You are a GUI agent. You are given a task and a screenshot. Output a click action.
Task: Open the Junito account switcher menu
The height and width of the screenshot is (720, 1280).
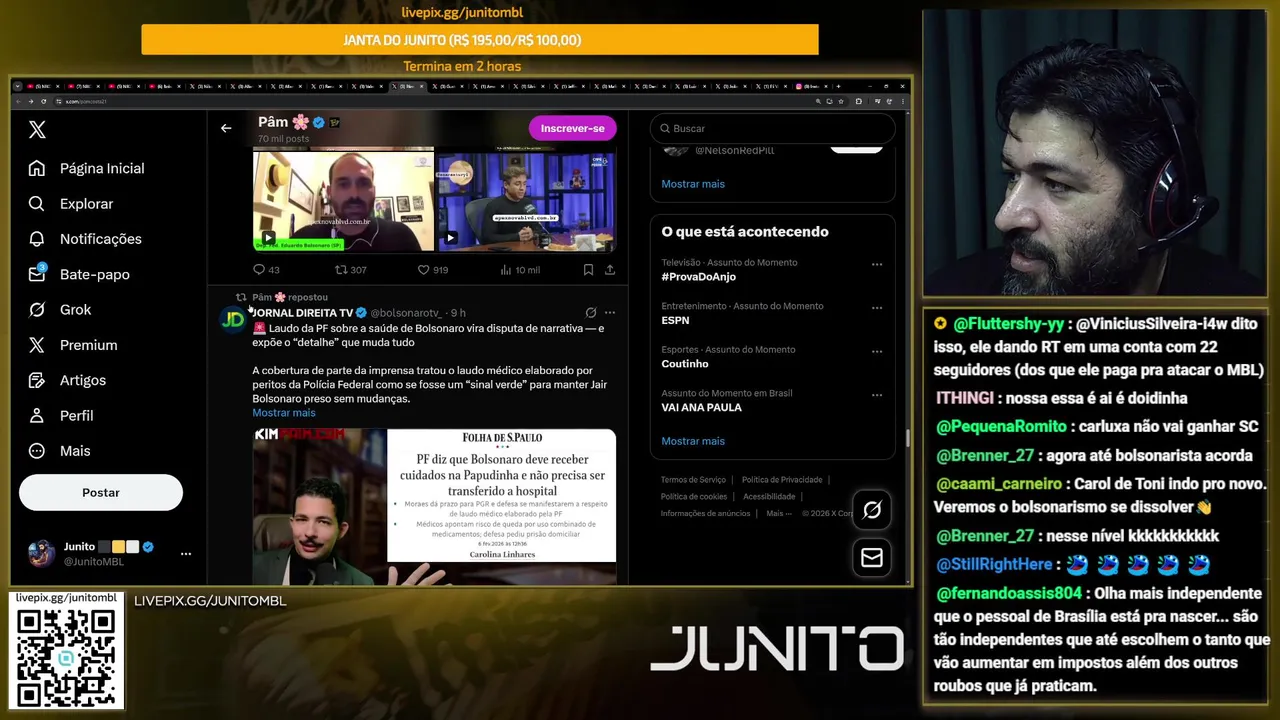[x=108, y=553]
